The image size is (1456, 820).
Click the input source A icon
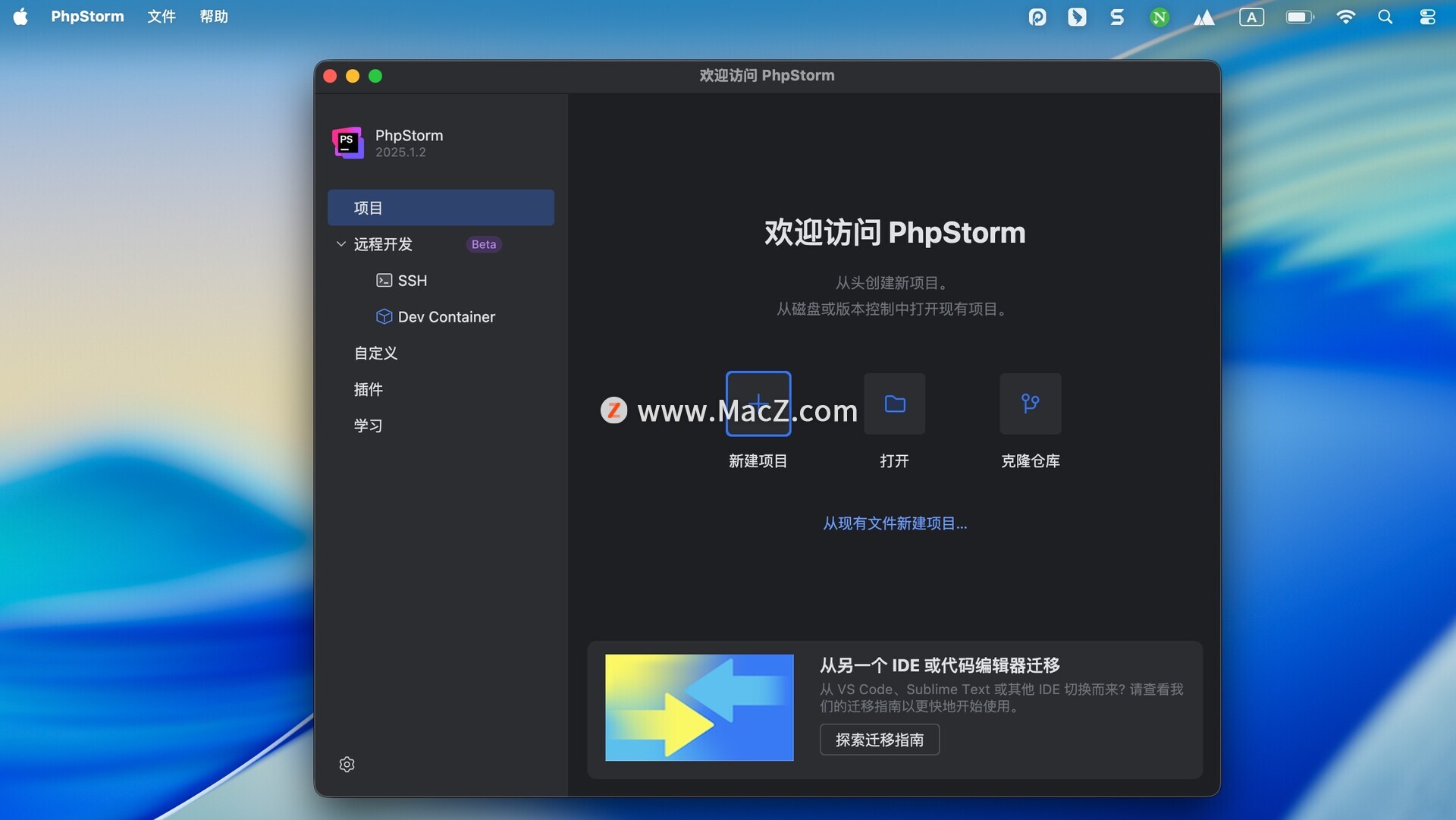click(1252, 17)
